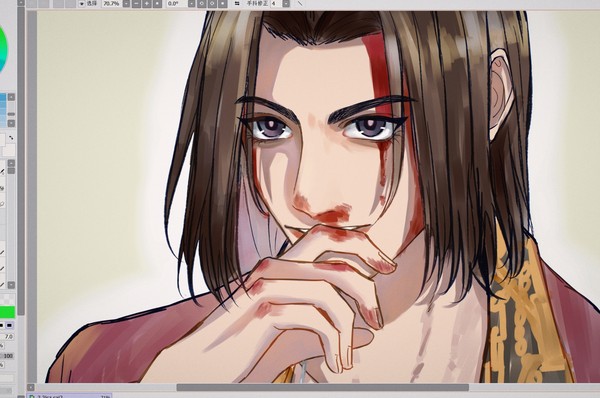The height and width of the screenshot is (398, 600).
Task: Click the horizontal canvas scrollbar thumb
Action: [x=322, y=387]
